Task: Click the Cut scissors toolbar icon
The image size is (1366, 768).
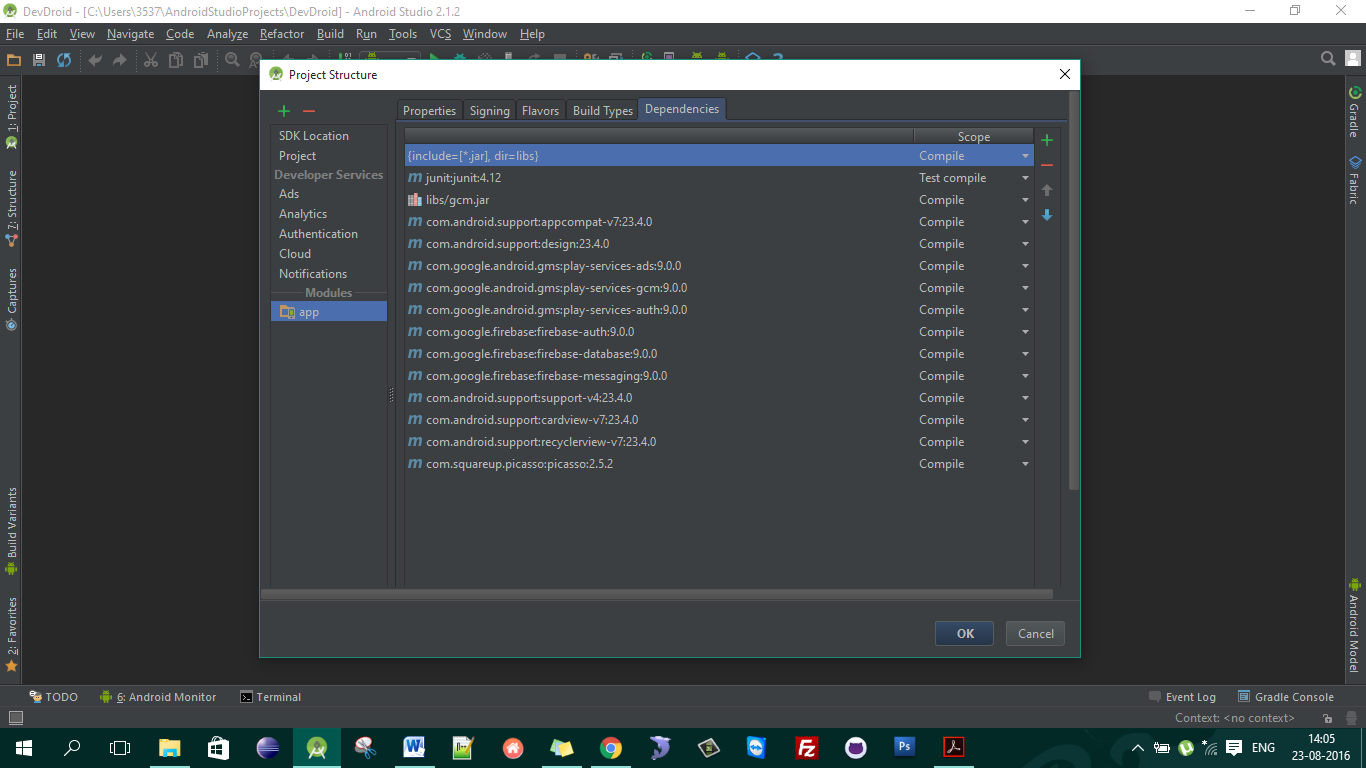Action: click(151, 60)
